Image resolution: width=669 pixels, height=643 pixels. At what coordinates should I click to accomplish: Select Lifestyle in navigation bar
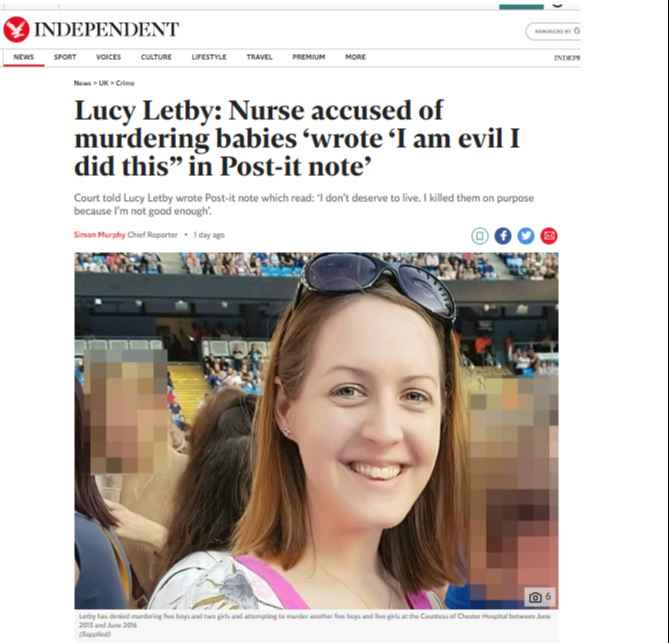(209, 57)
